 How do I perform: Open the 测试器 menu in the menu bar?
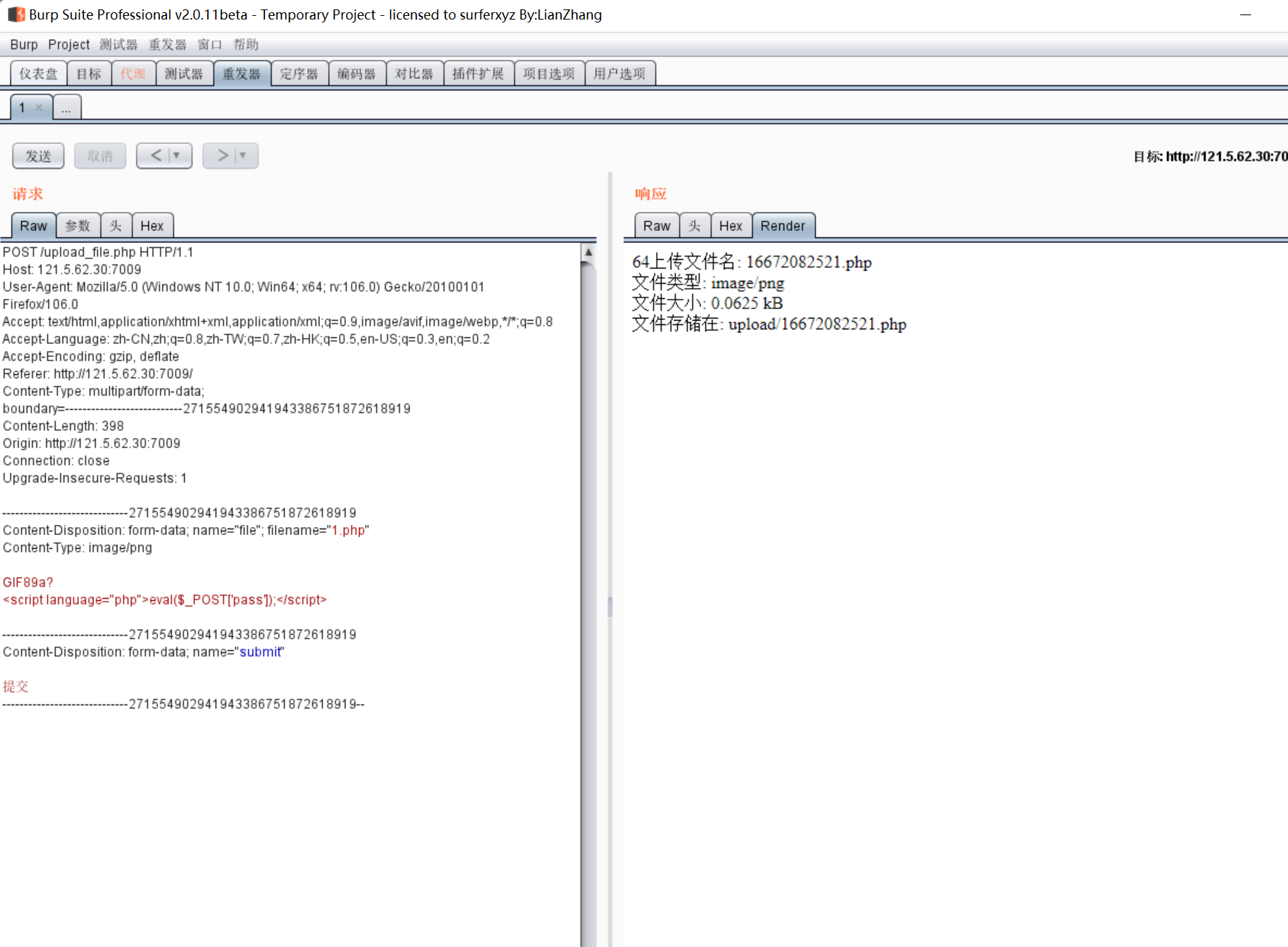(119, 45)
